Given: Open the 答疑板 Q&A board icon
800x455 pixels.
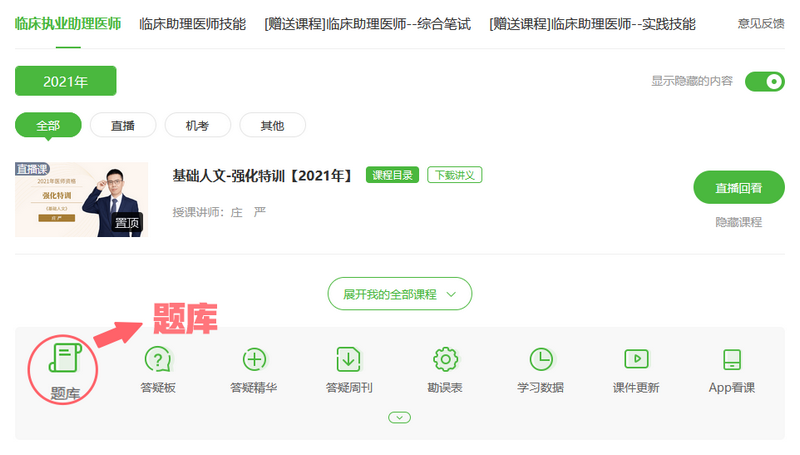Looking at the screenshot, I should 159,359.
